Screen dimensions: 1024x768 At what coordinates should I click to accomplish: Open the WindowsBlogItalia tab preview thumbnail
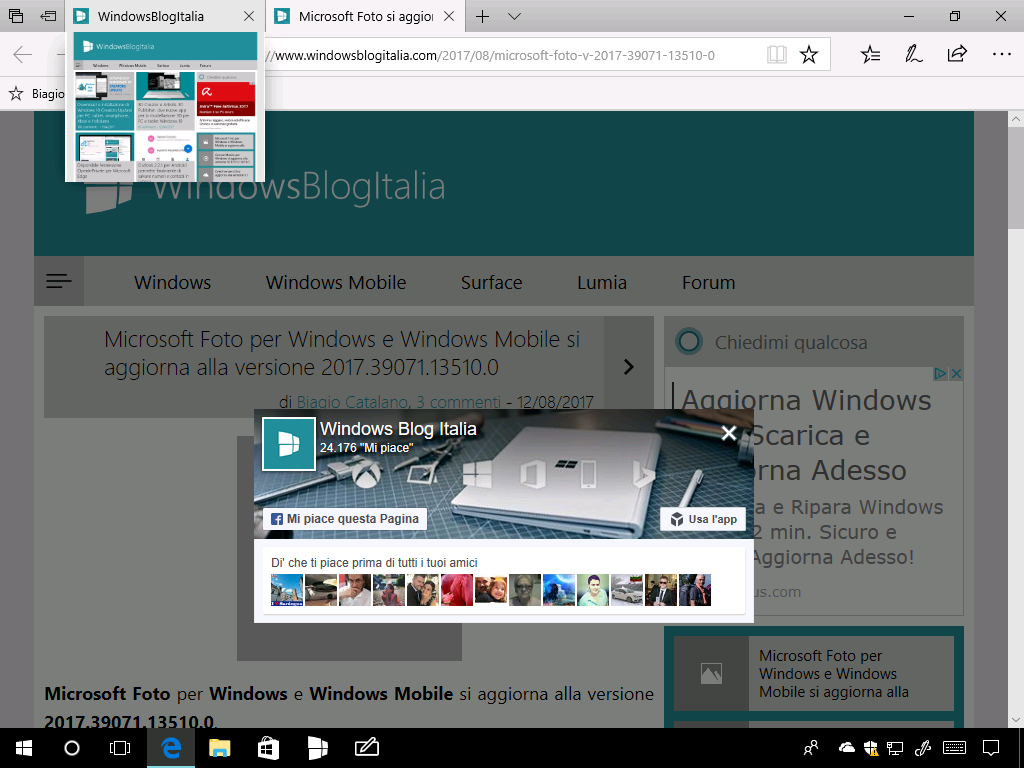[165, 107]
